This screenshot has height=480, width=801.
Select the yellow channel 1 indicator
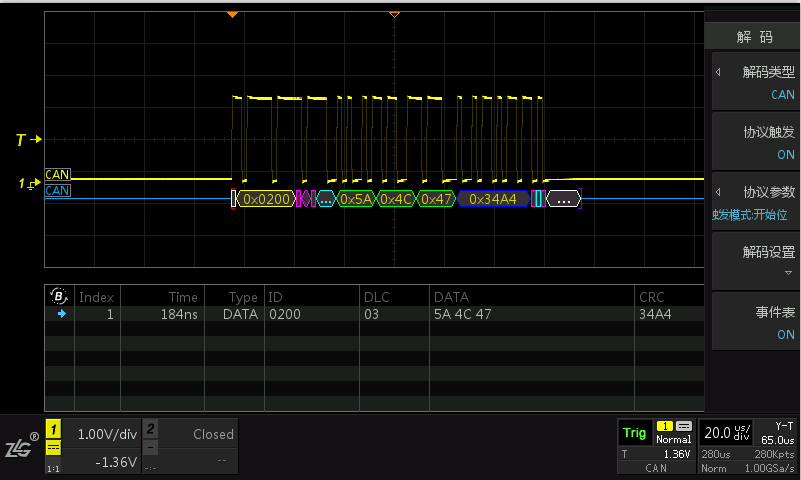click(54, 429)
